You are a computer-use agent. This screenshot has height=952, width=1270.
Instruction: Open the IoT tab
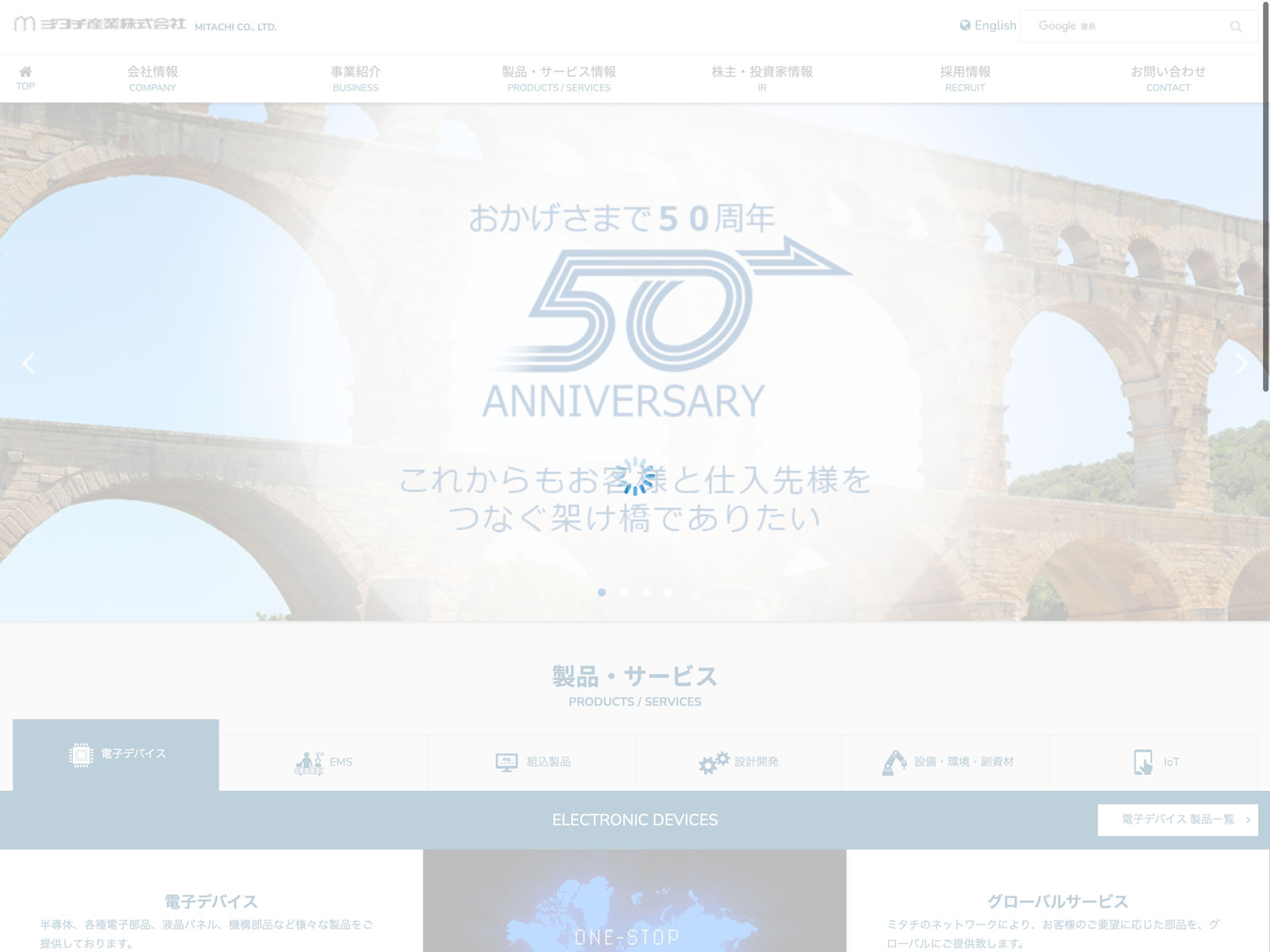click(1154, 762)
